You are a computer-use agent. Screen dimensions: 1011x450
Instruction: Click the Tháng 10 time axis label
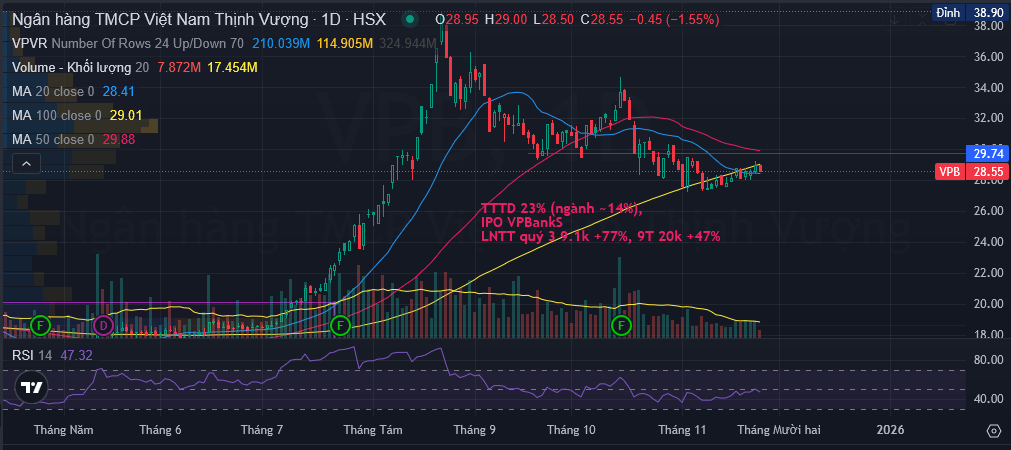571,429
